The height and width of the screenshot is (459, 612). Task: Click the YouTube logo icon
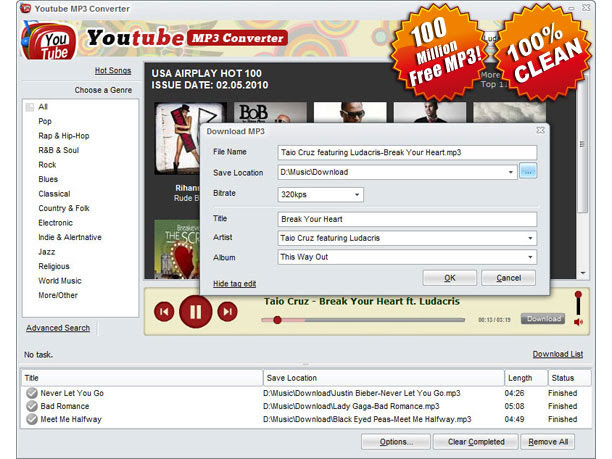pos(48,42)
